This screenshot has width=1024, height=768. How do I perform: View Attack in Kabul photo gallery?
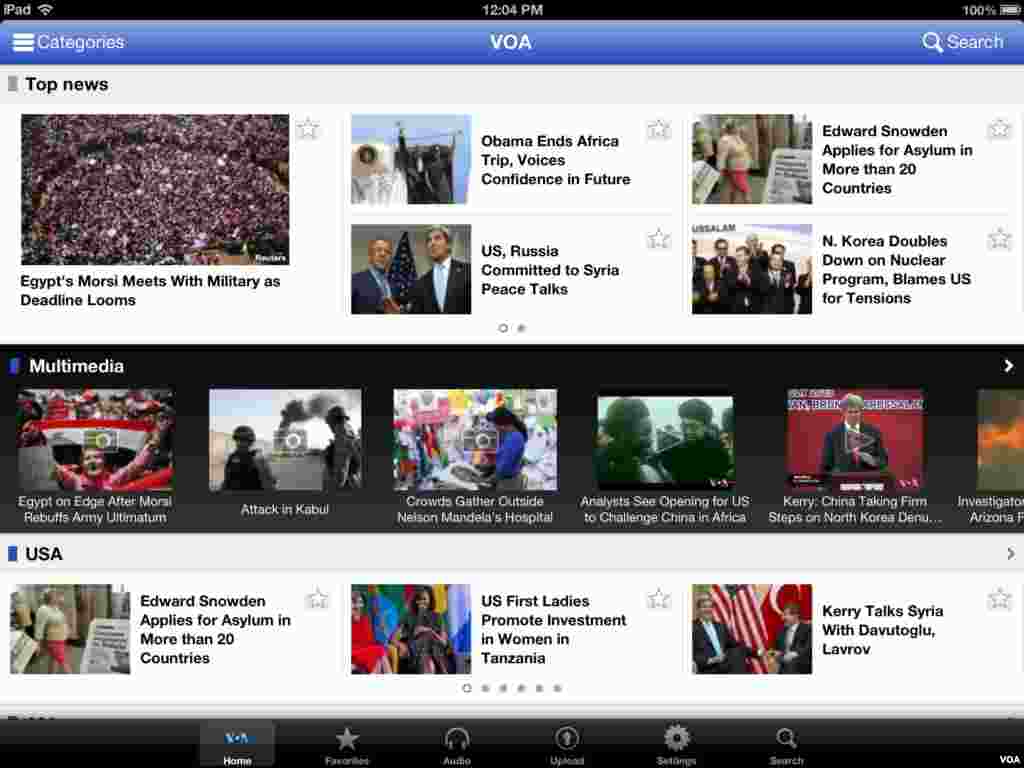coord(285,440)
